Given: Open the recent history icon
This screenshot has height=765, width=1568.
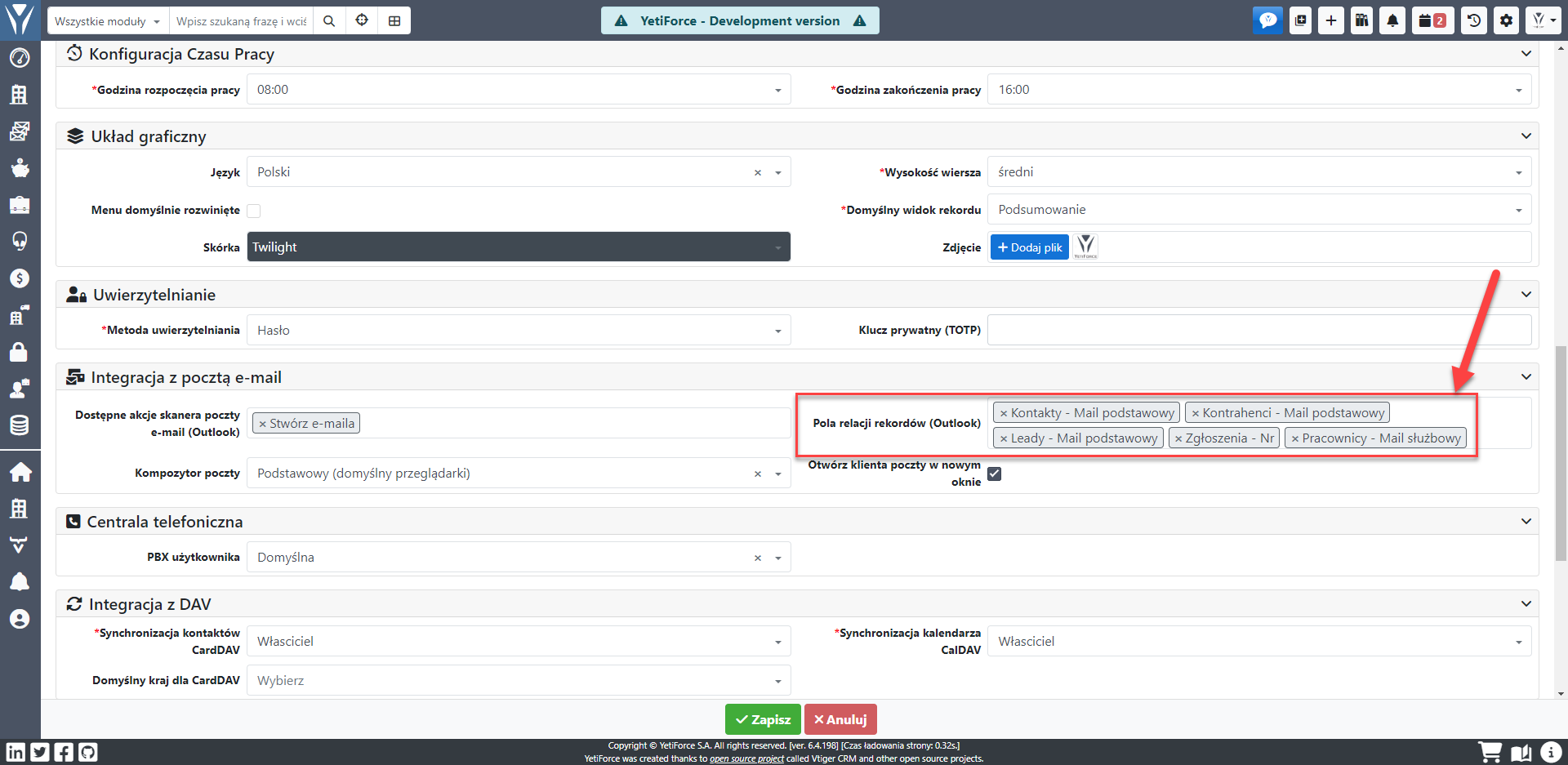Looking at the screenshot, I should [1474, 20].
